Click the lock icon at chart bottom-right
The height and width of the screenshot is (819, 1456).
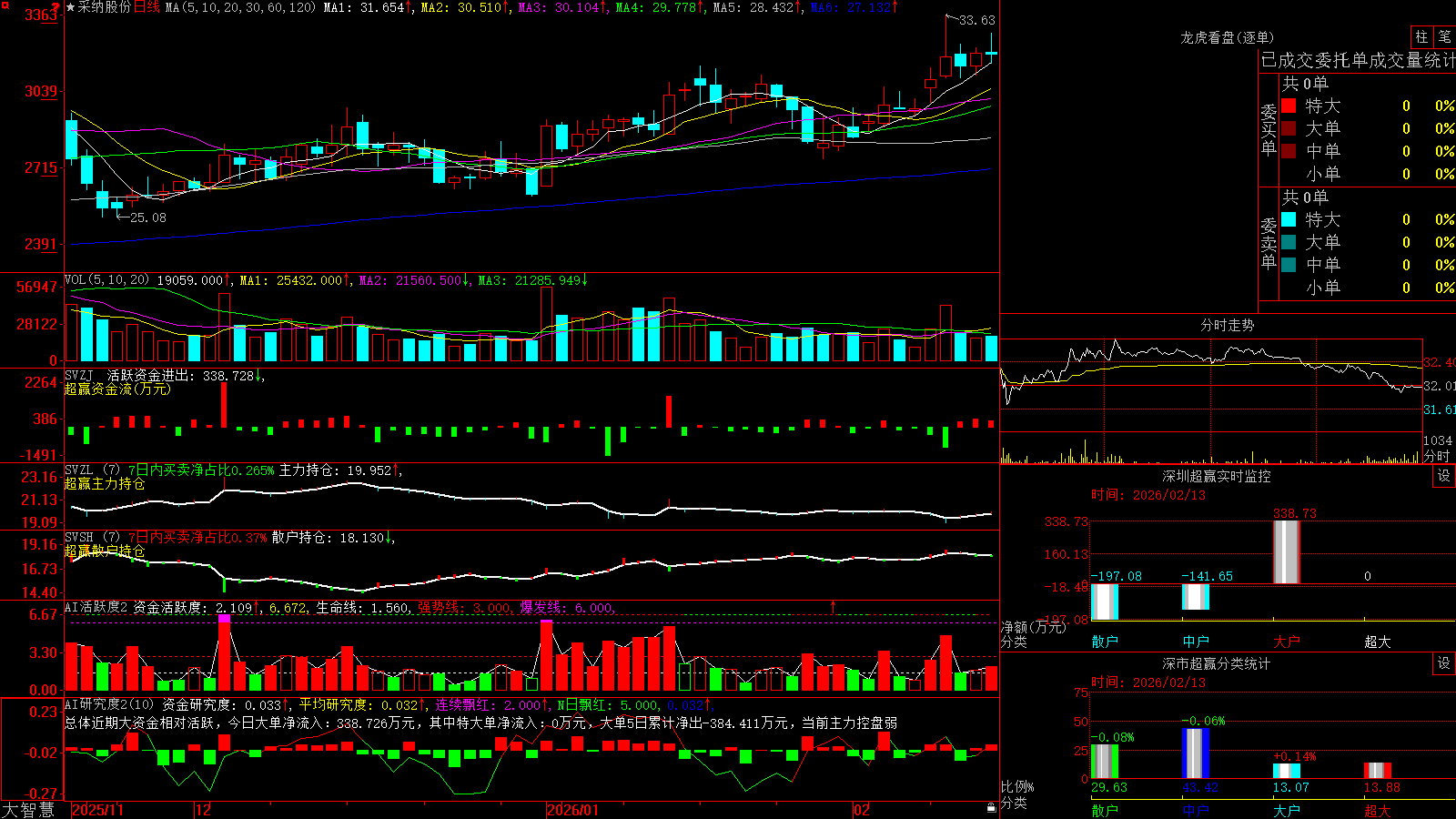[x=991, y=808]
